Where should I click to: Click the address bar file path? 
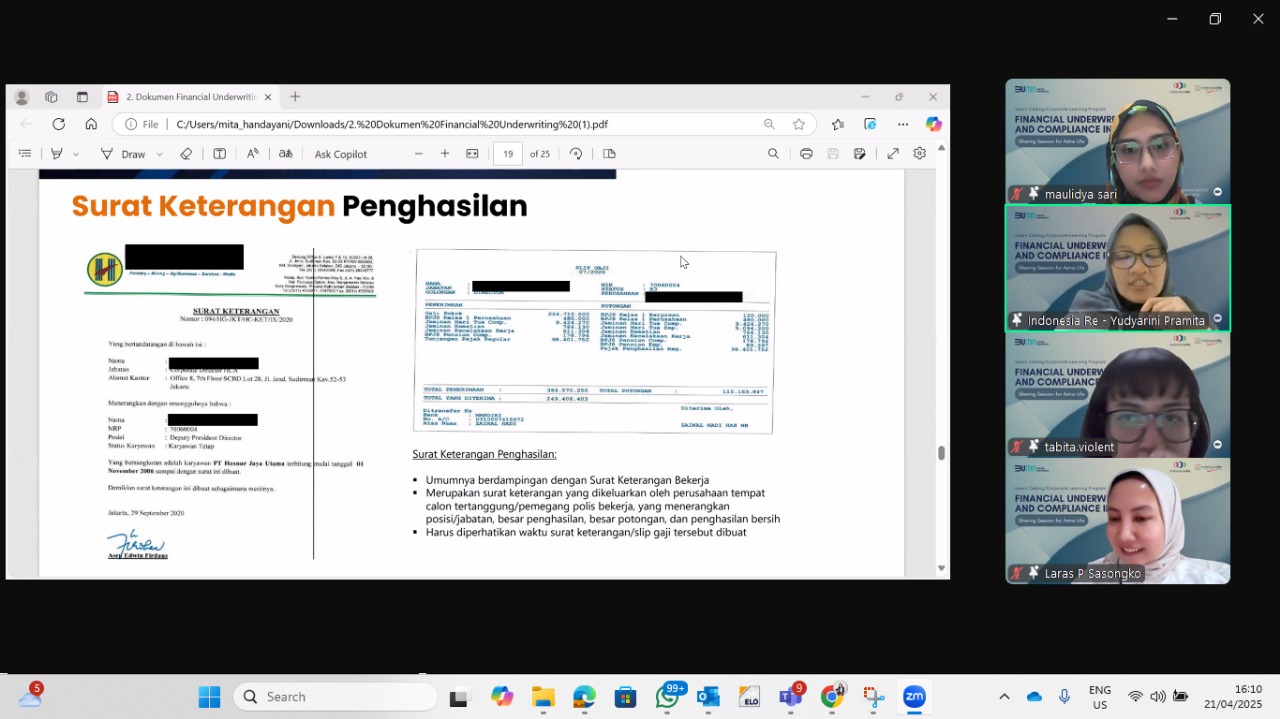pos(392,125)
